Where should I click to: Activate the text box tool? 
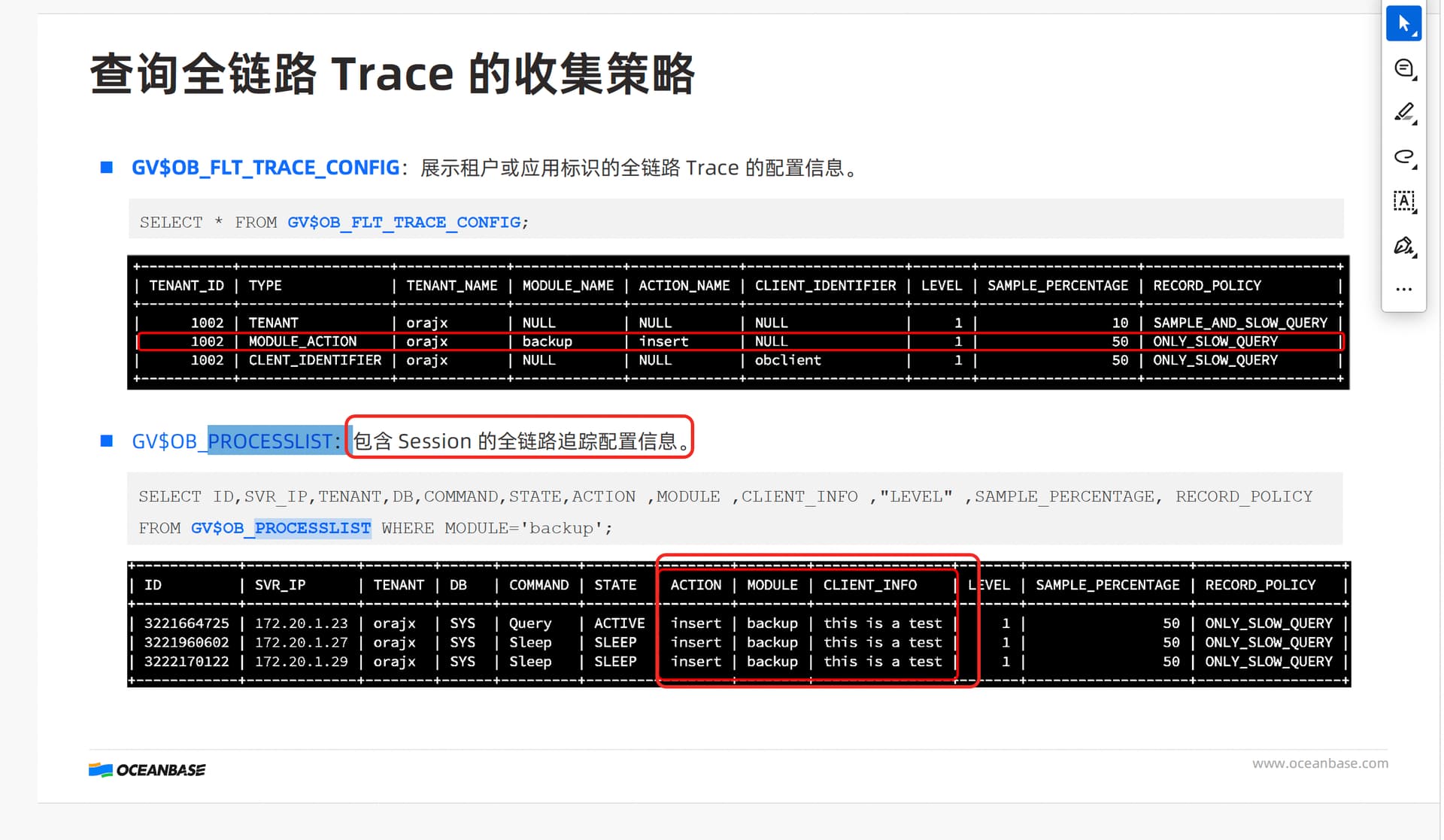(1403, 201)
